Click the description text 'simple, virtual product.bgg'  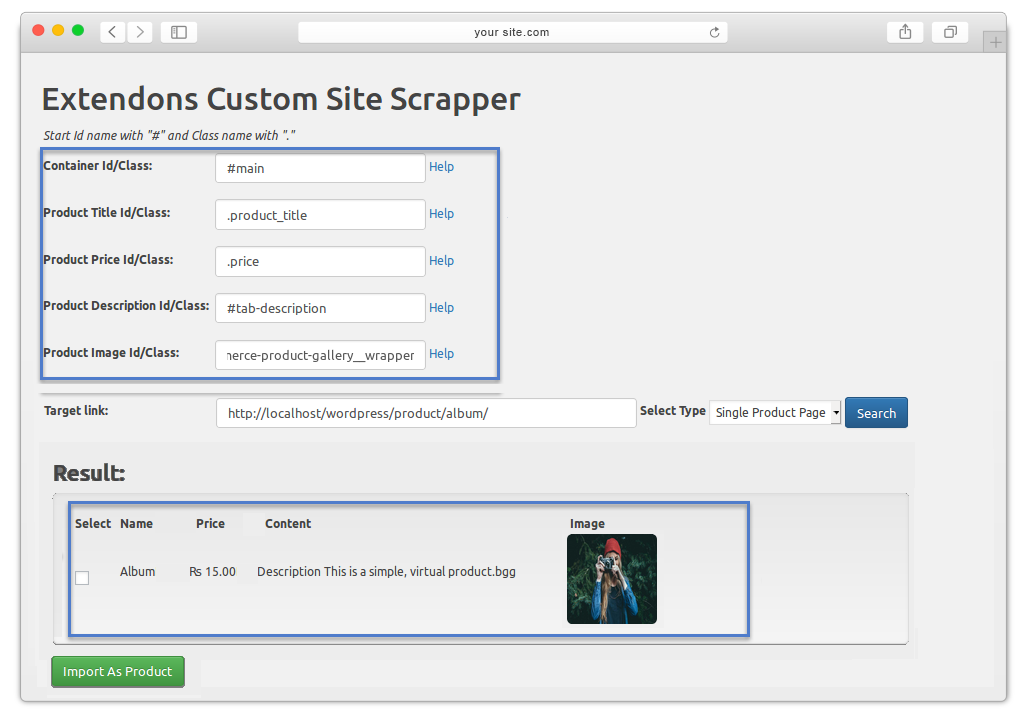442,572
